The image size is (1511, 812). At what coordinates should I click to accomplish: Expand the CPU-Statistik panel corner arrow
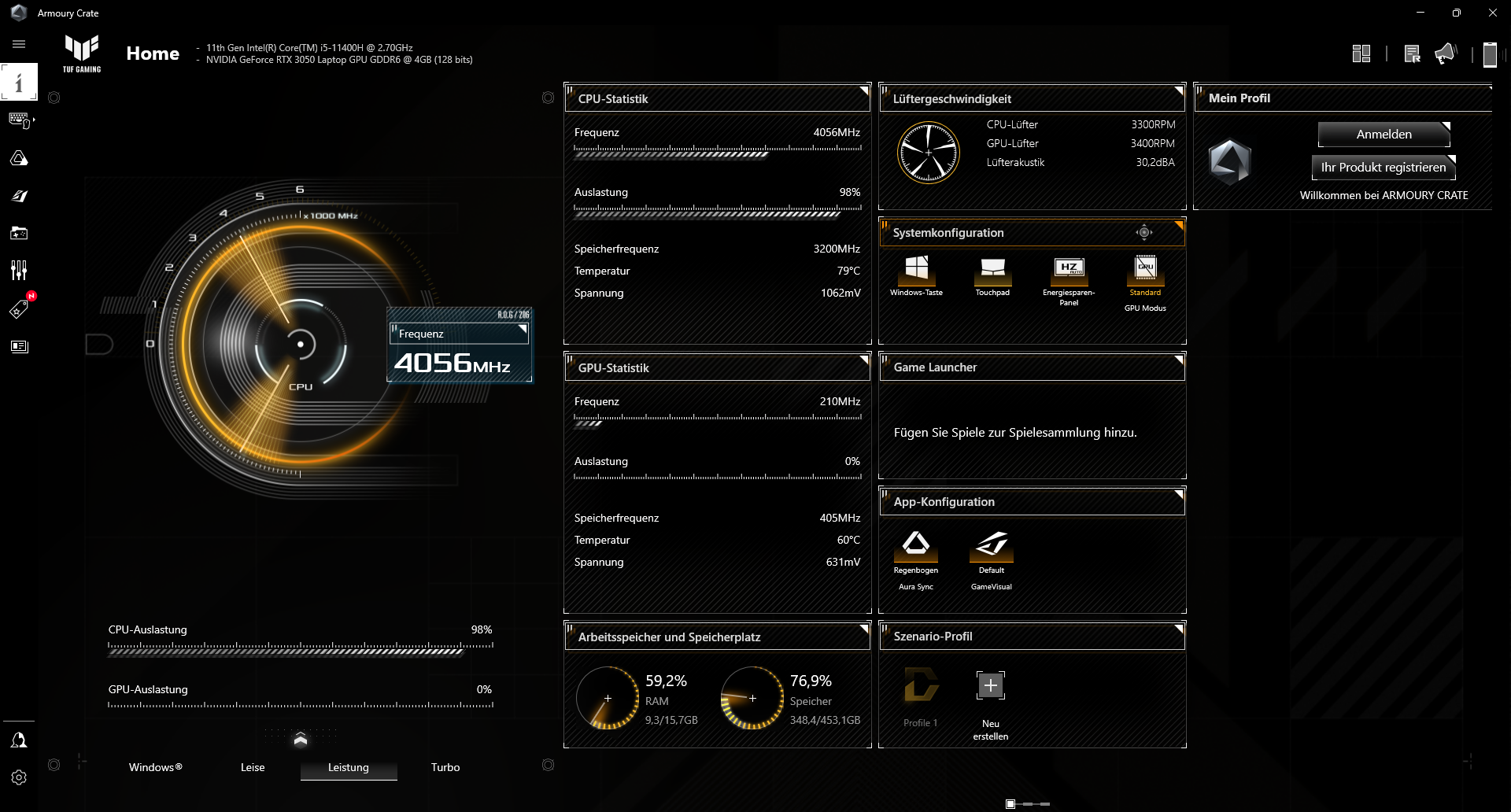[x=863, y=91]
